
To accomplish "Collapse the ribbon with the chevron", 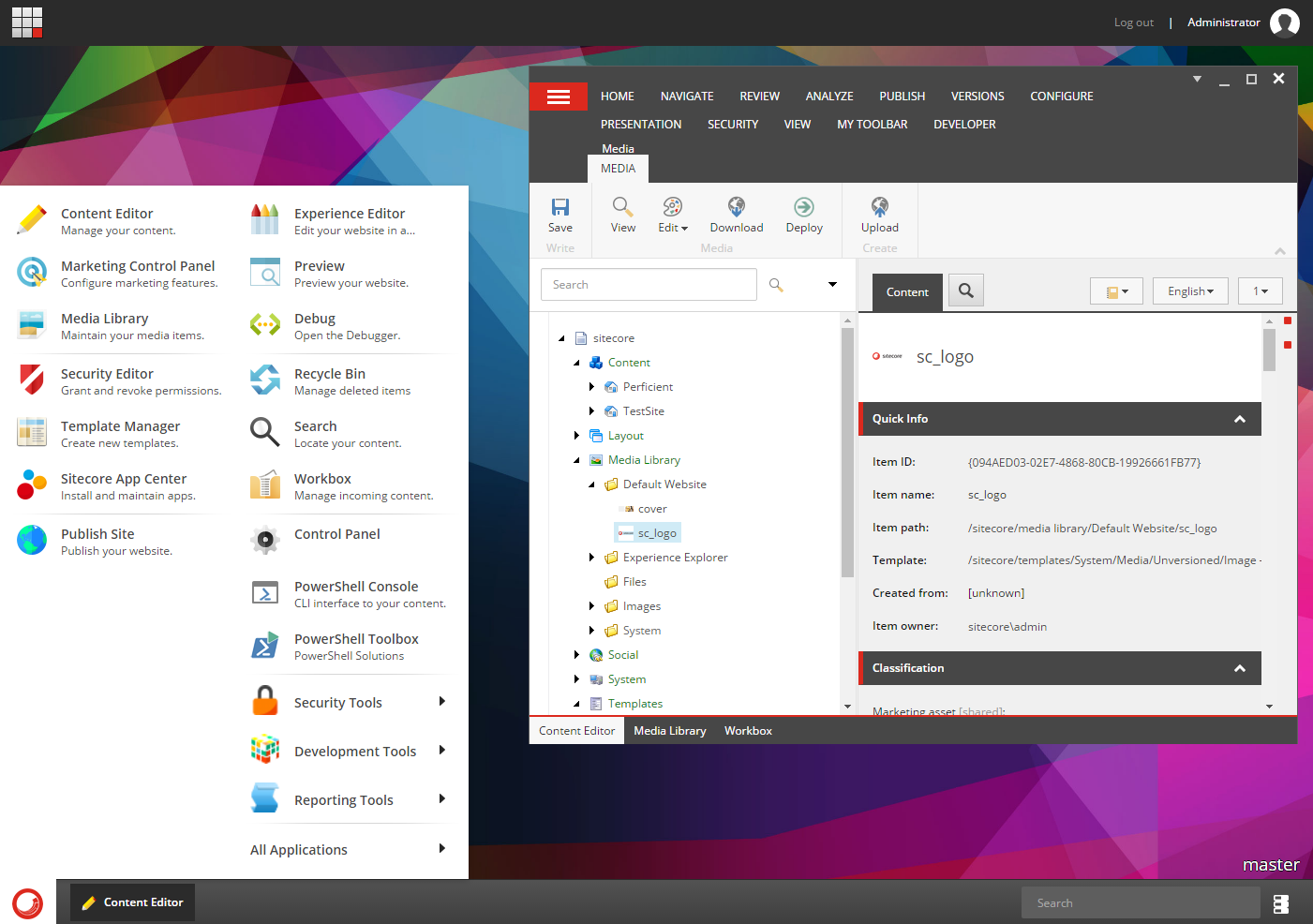I will pyautogui.click(x=1280, y=250).
